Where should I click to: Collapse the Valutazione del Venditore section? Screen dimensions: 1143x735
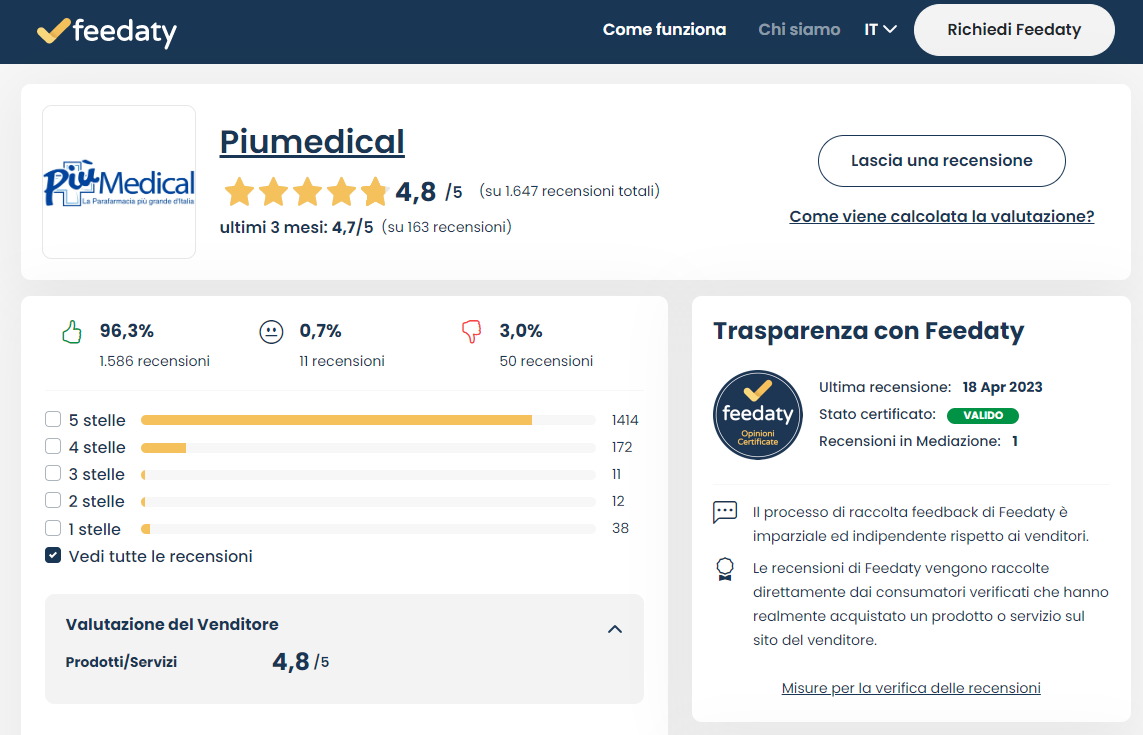coord(615,629)
